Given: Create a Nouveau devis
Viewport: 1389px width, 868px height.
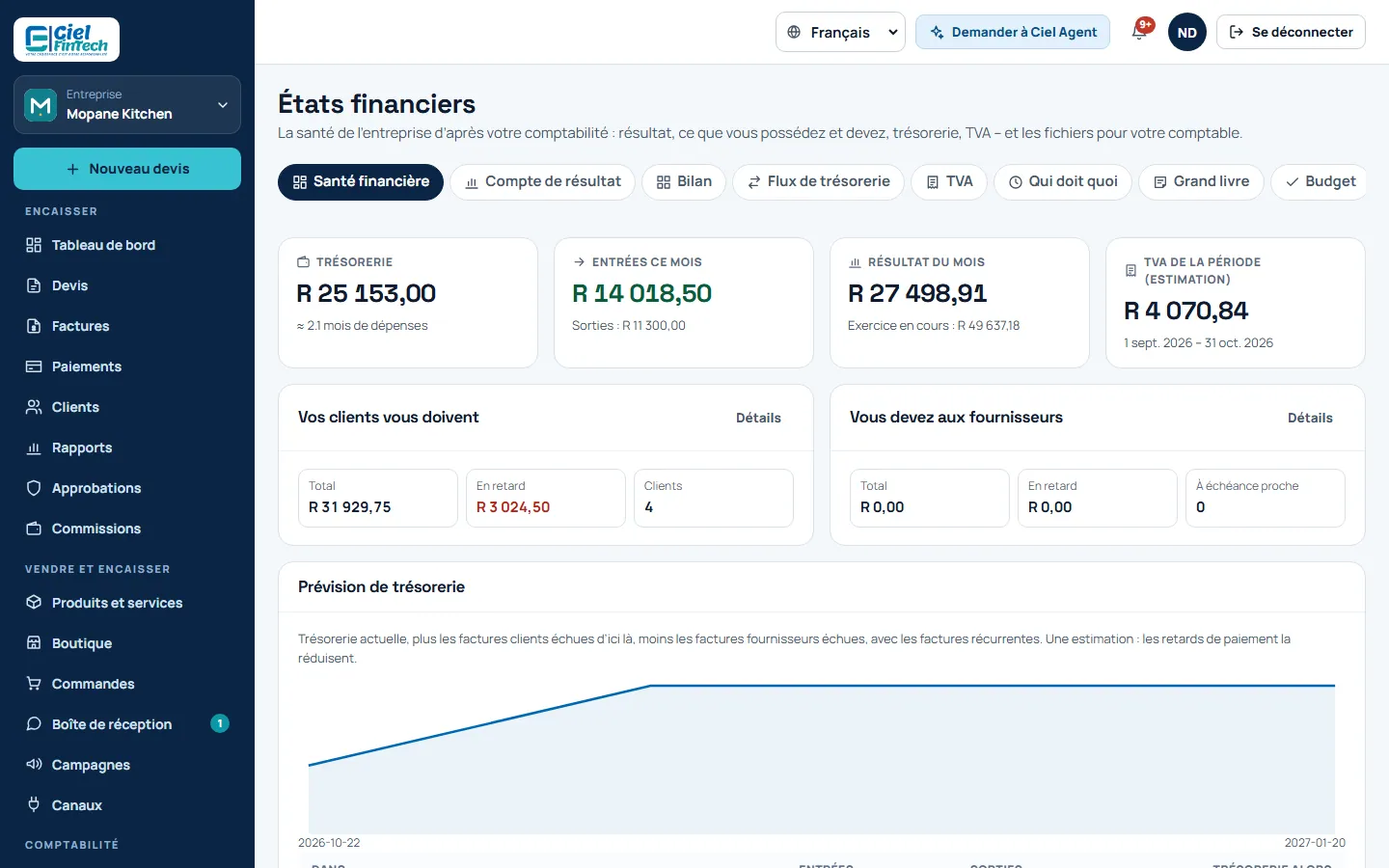Looking at the screenshot, I should pyautogui.click(x=127, y=169).
